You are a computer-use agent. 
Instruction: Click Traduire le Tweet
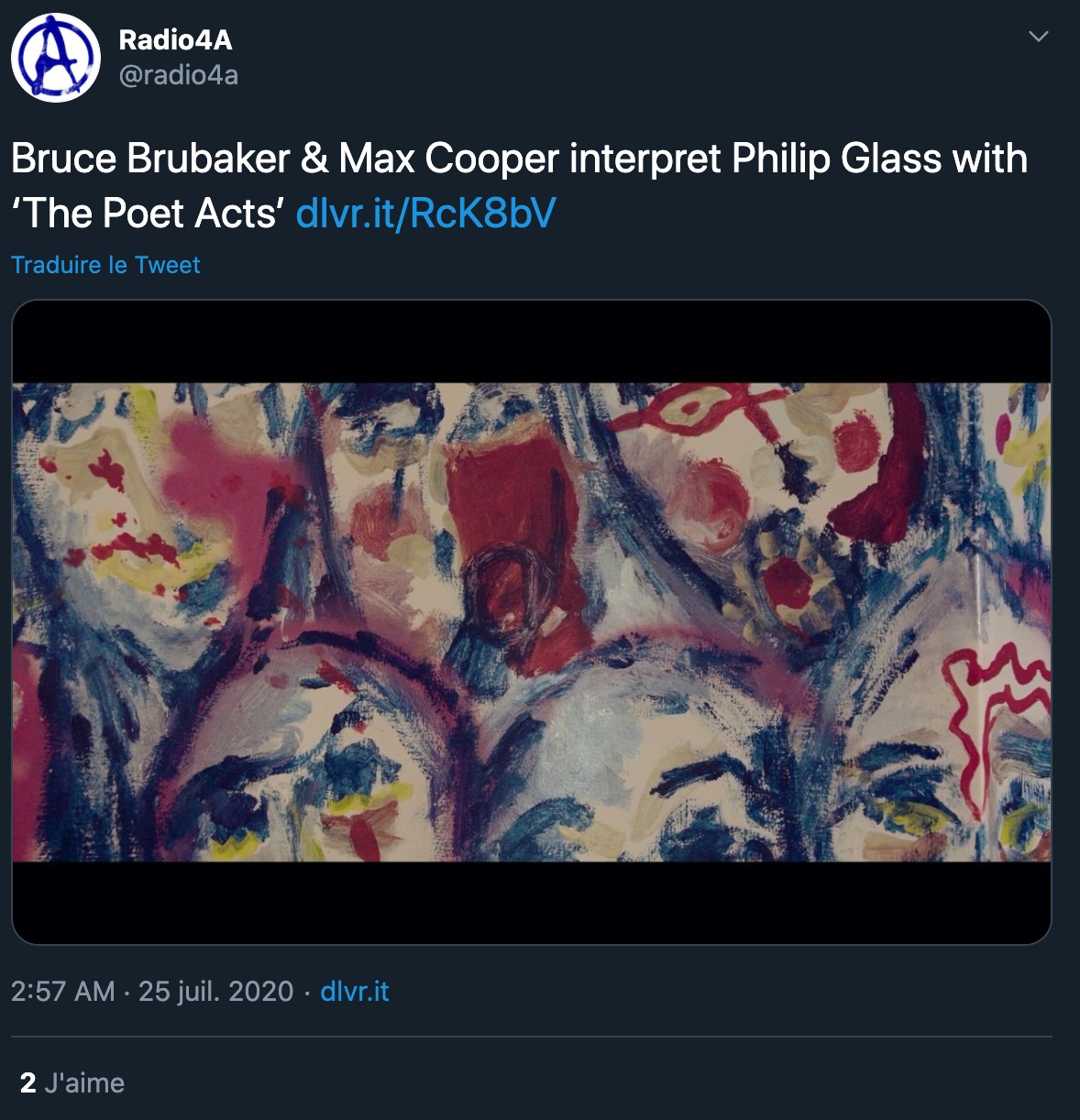(105, 265)
